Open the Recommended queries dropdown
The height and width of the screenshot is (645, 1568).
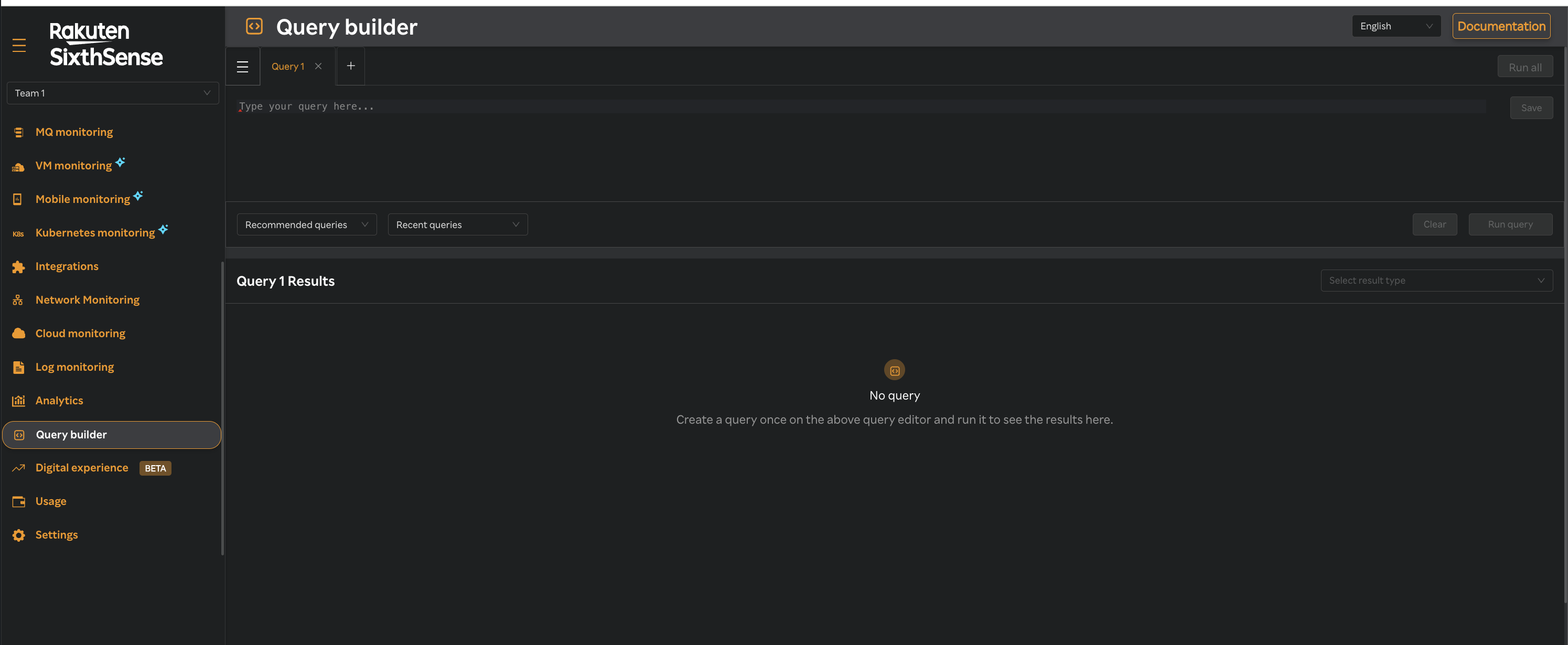pos(306,224)
